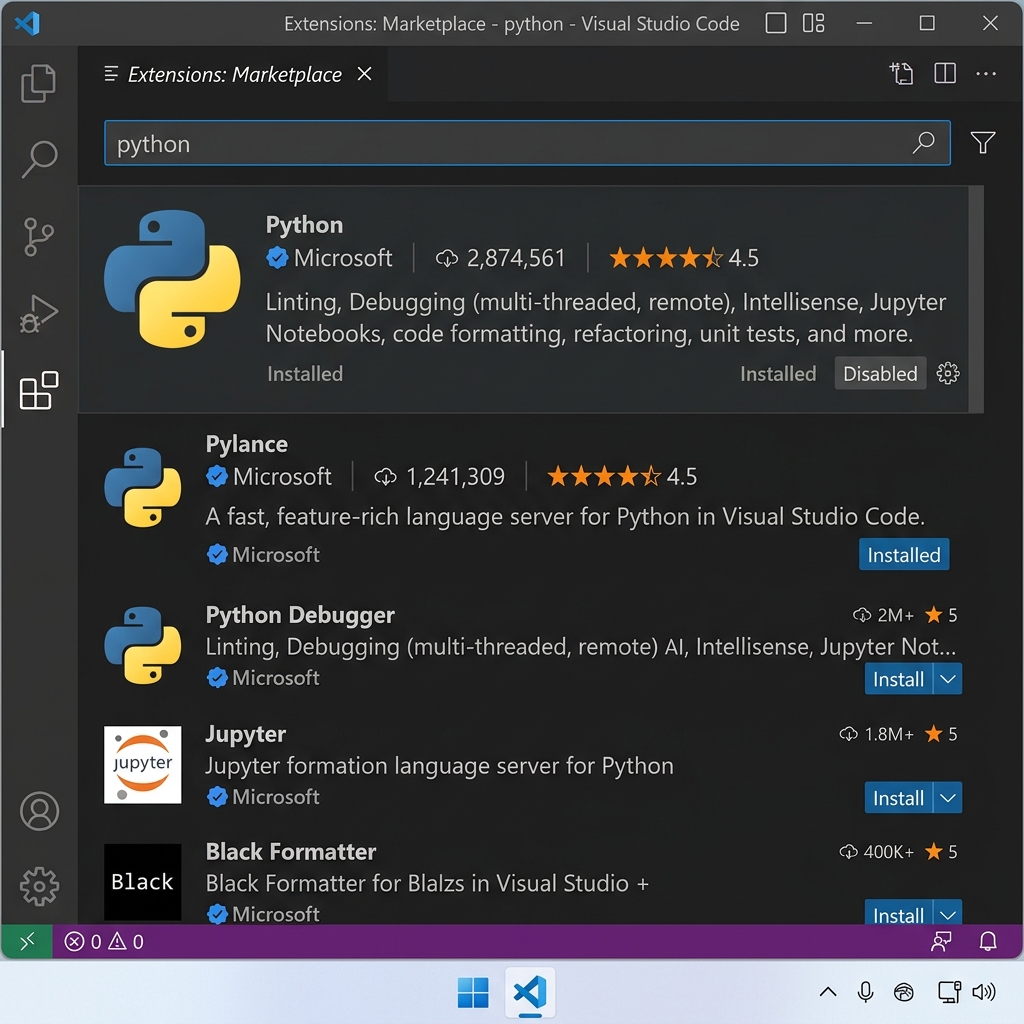1024x1024 pixels.
Task: Click the magnifier icon in search box
Action: (x=923, y=142)
